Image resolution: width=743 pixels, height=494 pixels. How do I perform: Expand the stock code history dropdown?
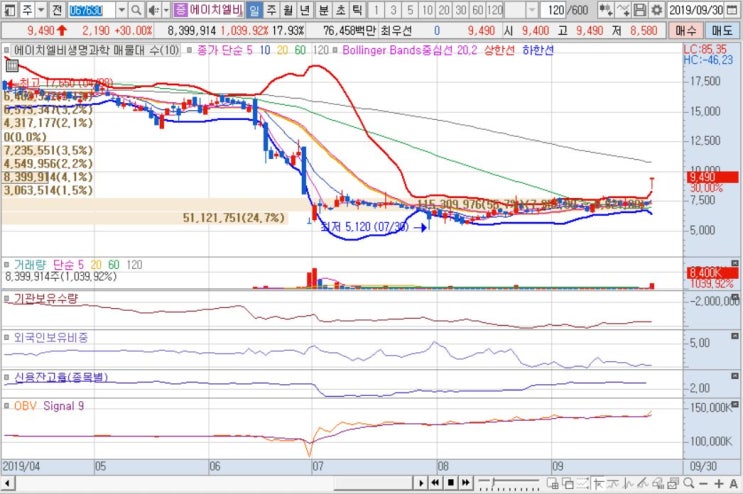(121, 9)
